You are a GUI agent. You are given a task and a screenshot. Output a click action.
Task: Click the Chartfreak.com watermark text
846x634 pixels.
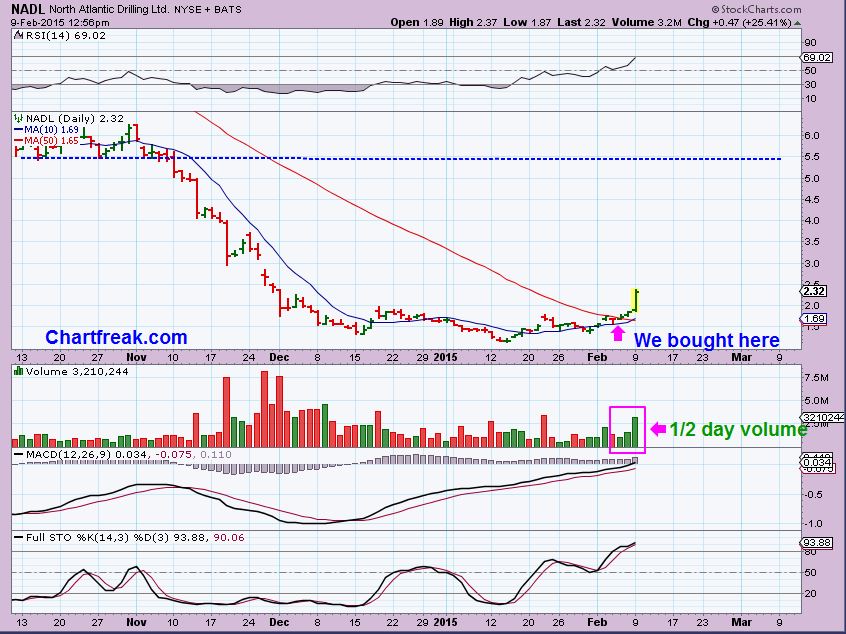116,337
